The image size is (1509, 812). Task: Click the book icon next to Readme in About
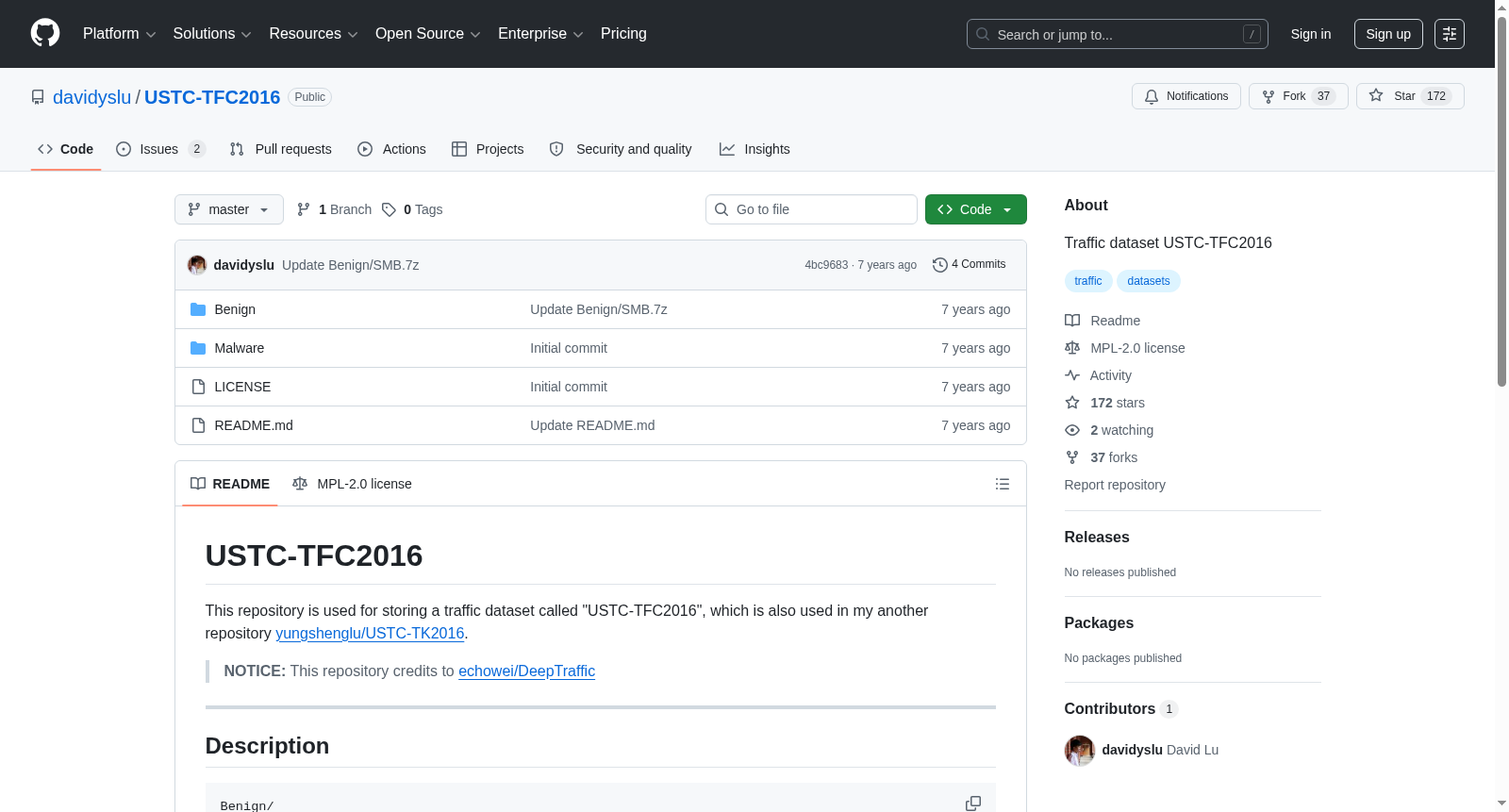pyautogui.click(x=1072, y=321)
